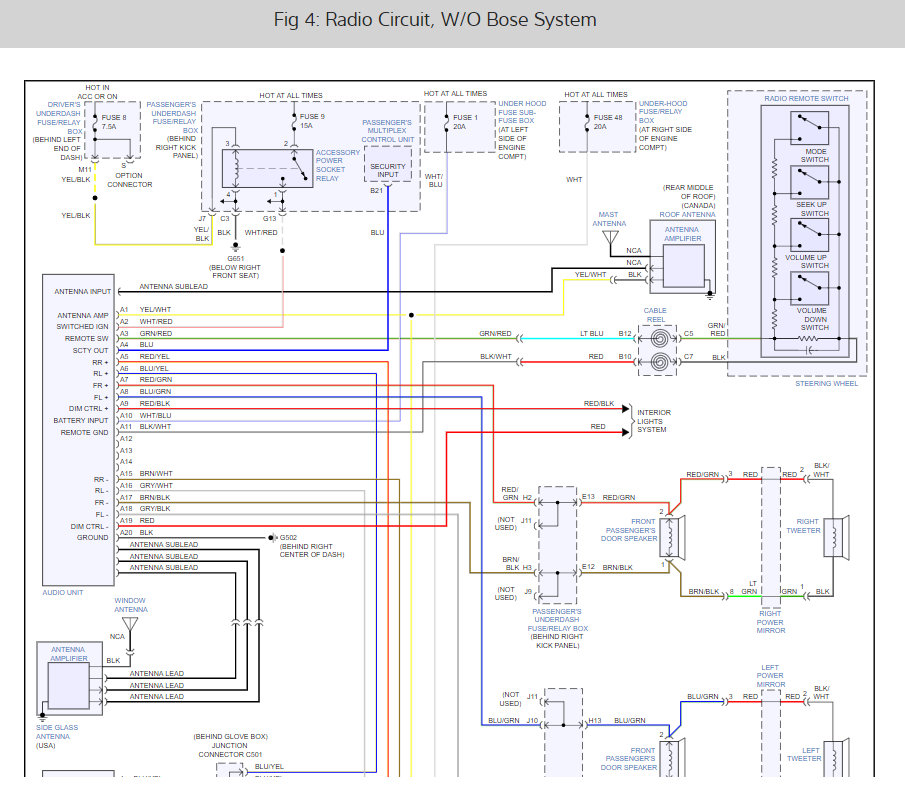Click the RED/BLK arrow to Interior Lights
Screen dimensions: 905x805
click(626, 409)
